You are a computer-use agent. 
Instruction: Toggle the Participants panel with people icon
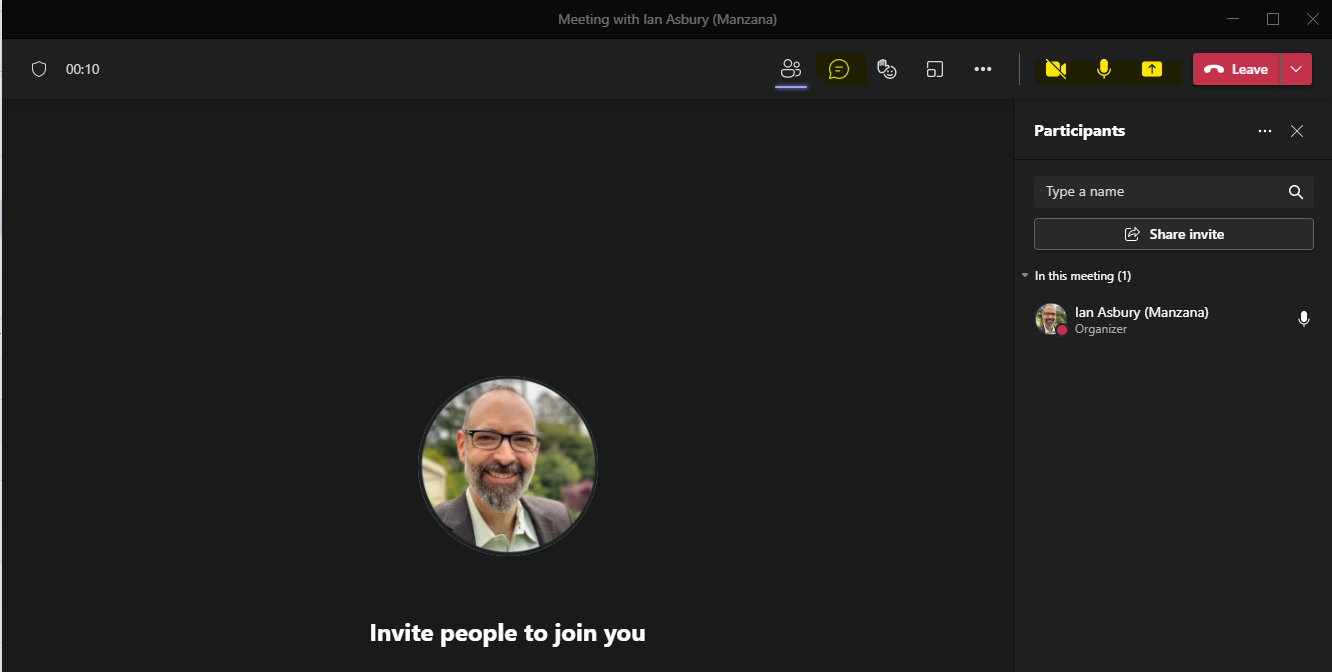791,69
